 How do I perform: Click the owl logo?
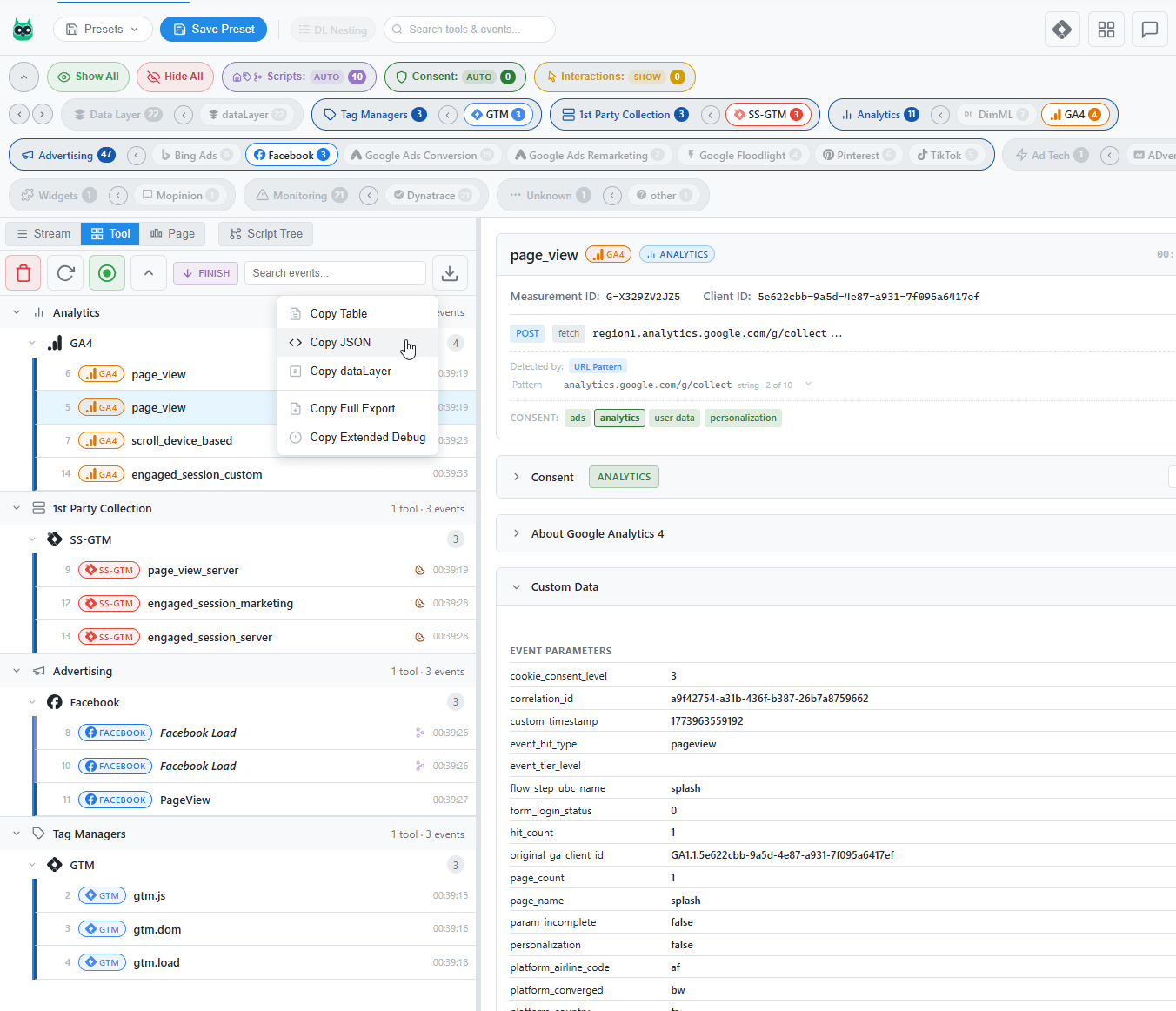(23, 28)
